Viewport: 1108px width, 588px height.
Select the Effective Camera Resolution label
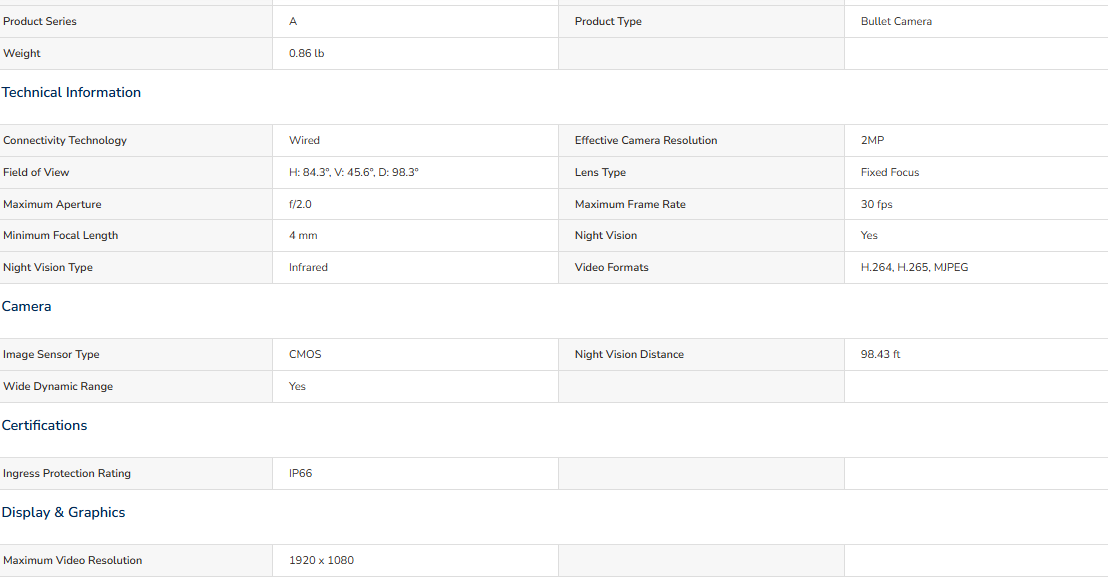(x=646, y=141)
